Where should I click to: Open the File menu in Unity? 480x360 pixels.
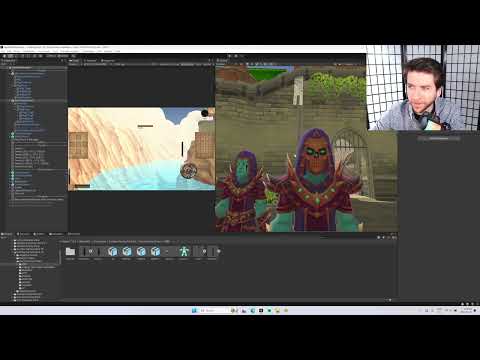click(x=3, y=51)
